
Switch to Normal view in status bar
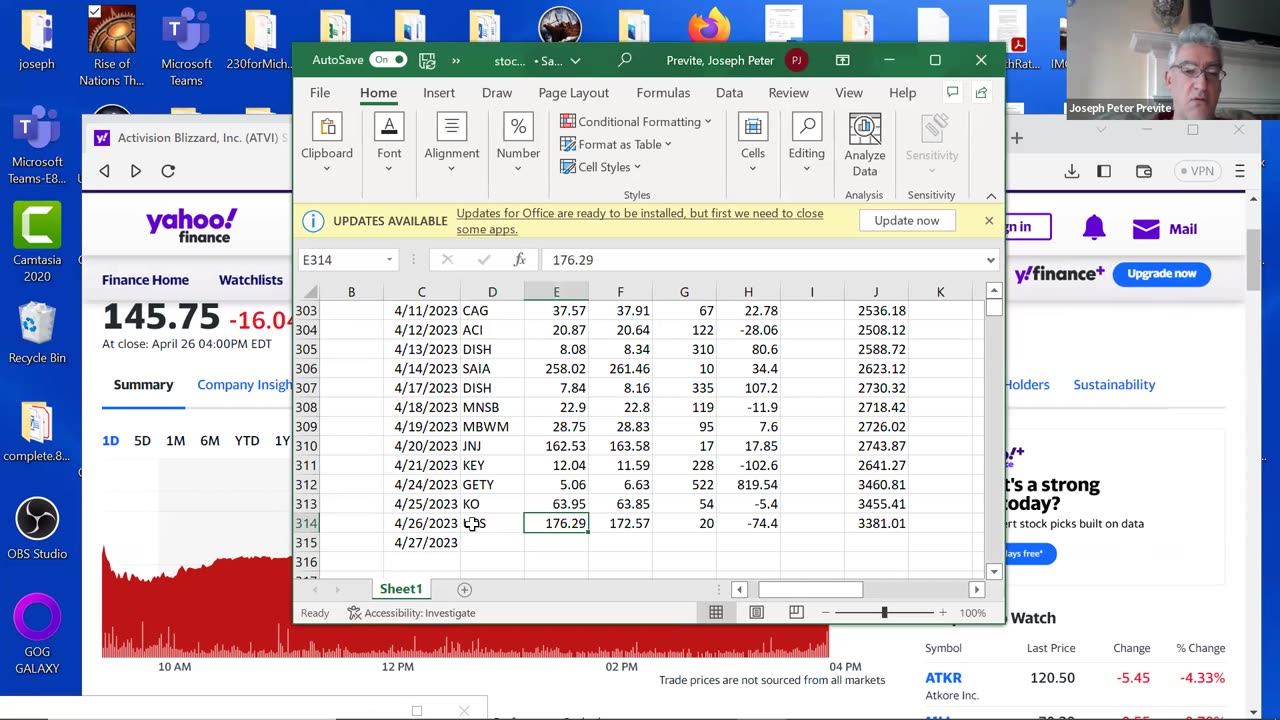(x=716, y=612)
